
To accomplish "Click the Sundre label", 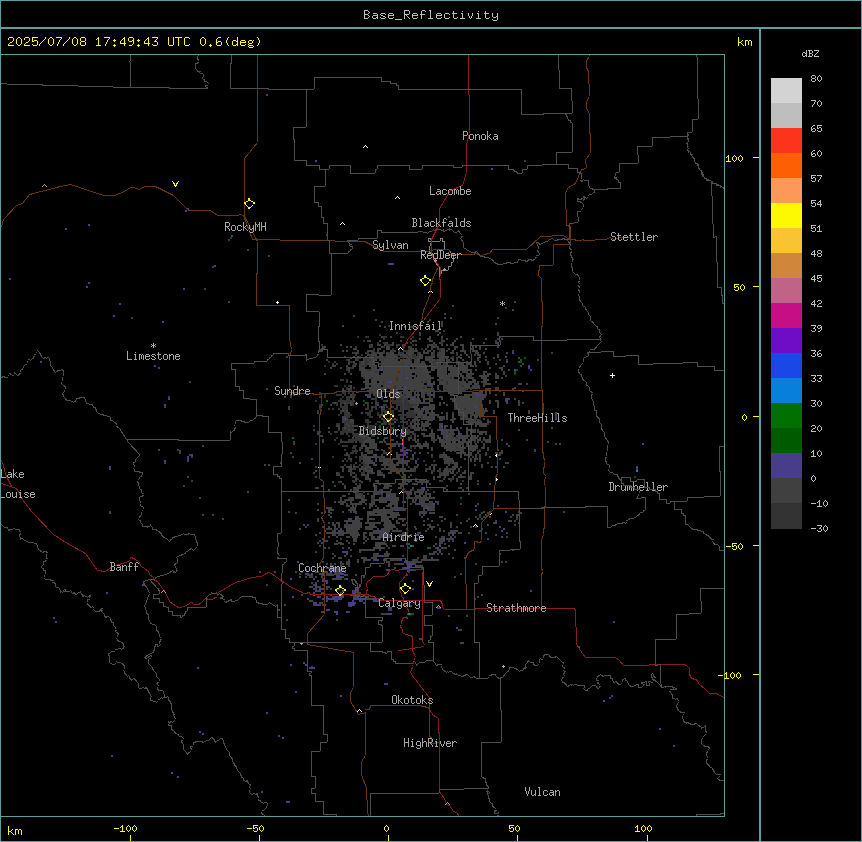I will coord(292,391).
